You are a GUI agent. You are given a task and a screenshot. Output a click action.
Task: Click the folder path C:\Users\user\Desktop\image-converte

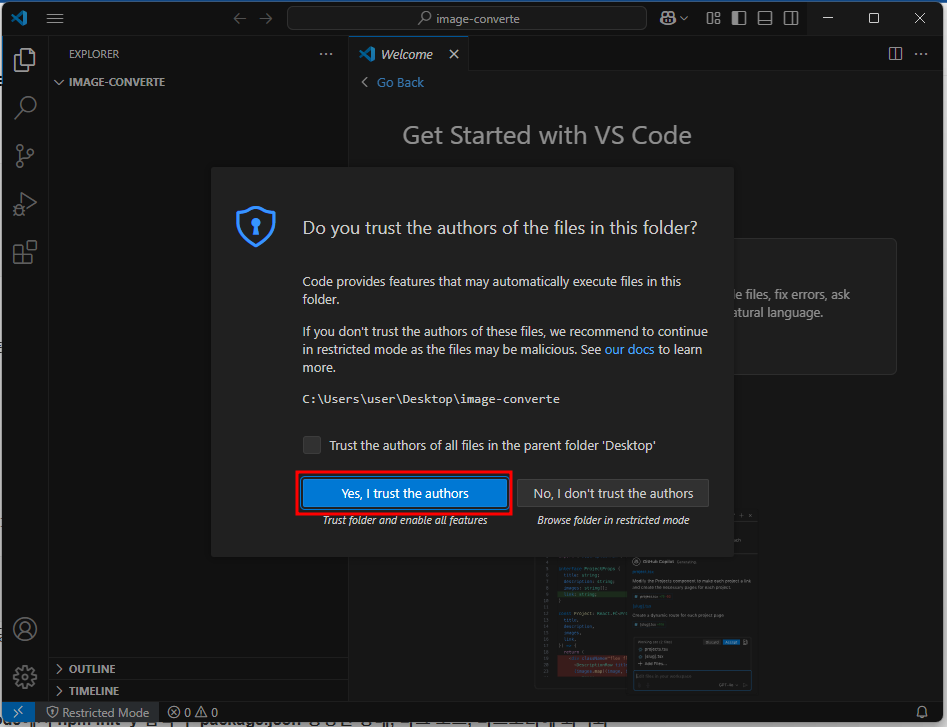(x=431, y=399)
